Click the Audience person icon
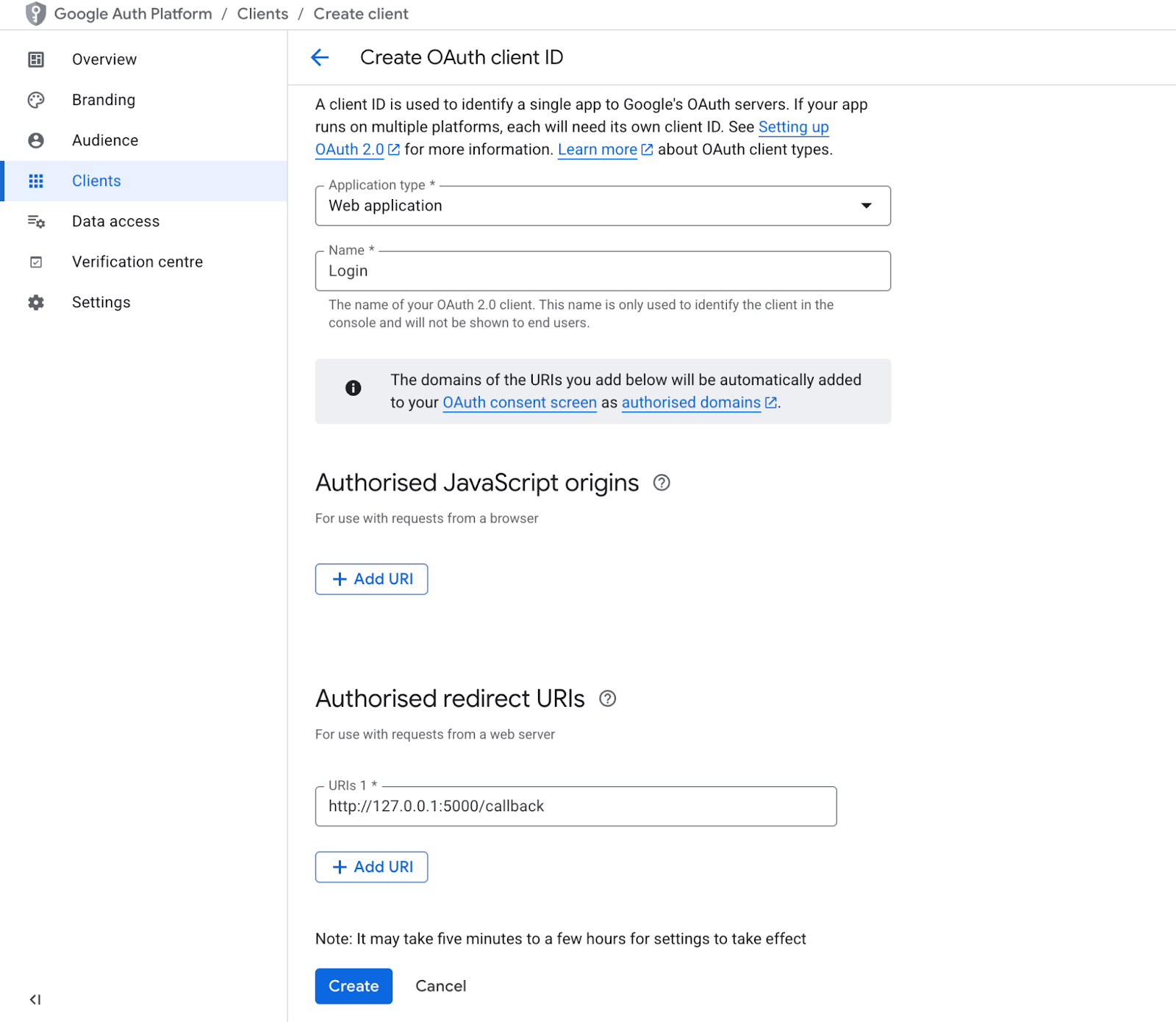The width and height of the screenshot is (1176, 1022). 36,140
